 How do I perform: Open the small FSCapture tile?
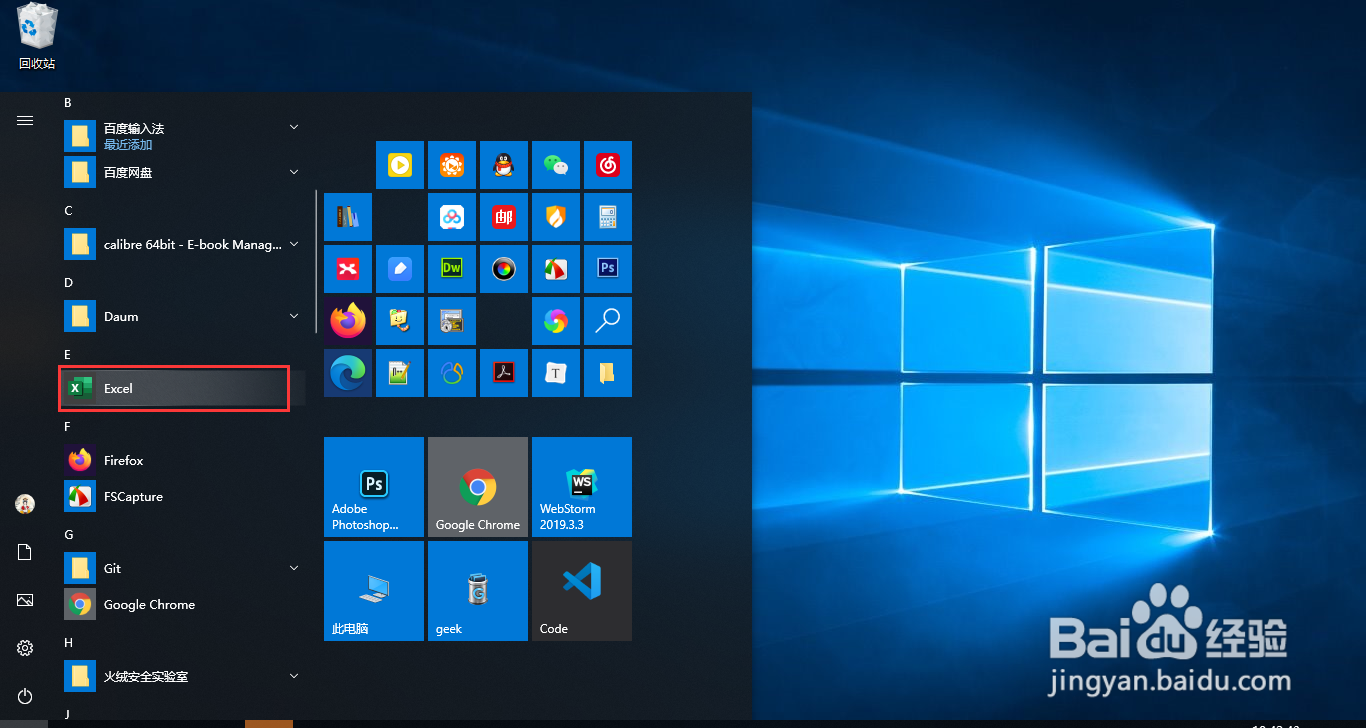[x=556, y=269]
